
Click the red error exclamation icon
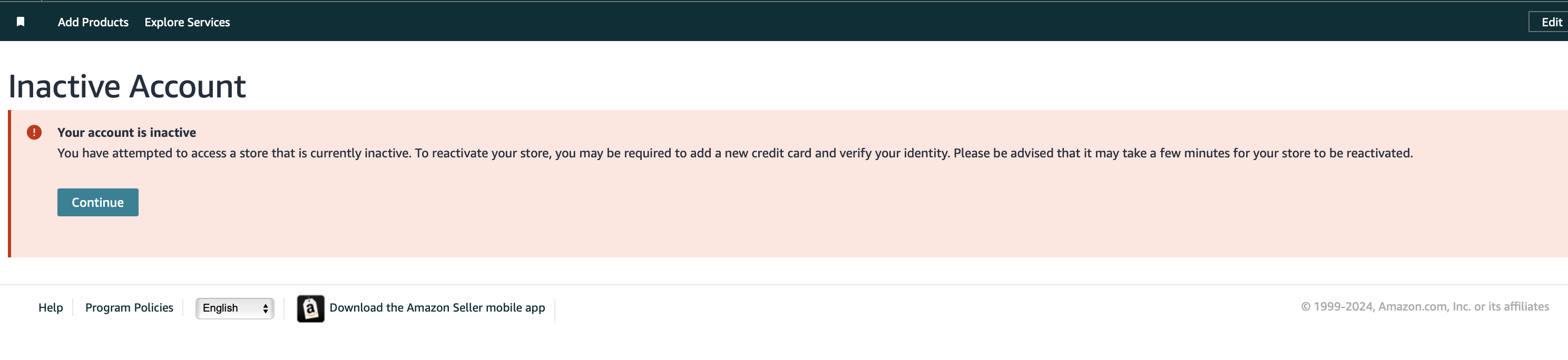[x=34, y=133]
